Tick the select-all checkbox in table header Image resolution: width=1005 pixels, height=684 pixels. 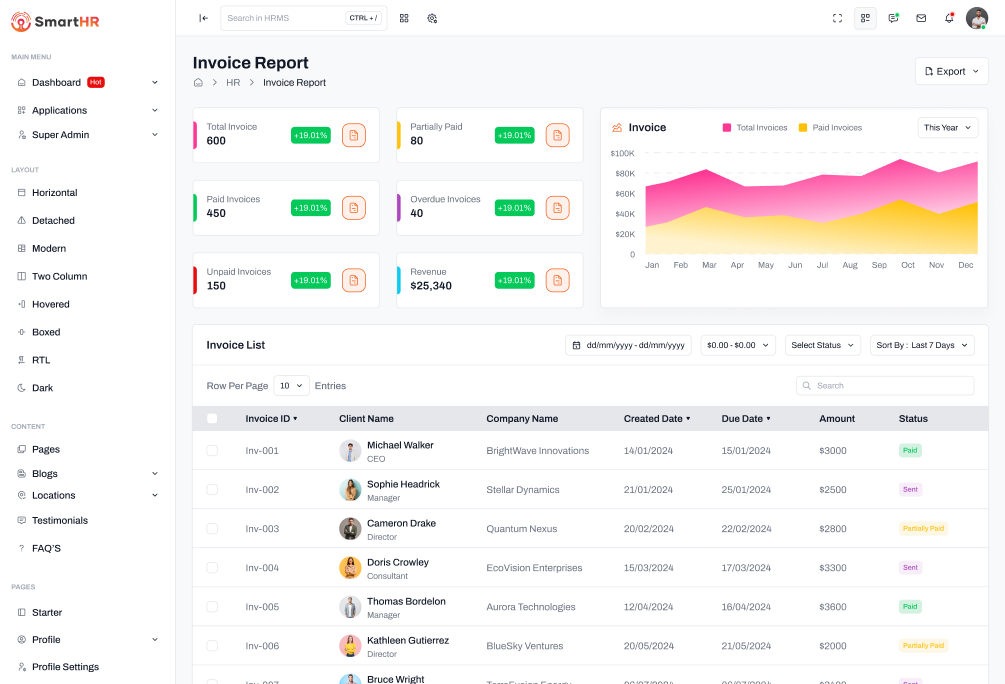click(x=212, y=419)
